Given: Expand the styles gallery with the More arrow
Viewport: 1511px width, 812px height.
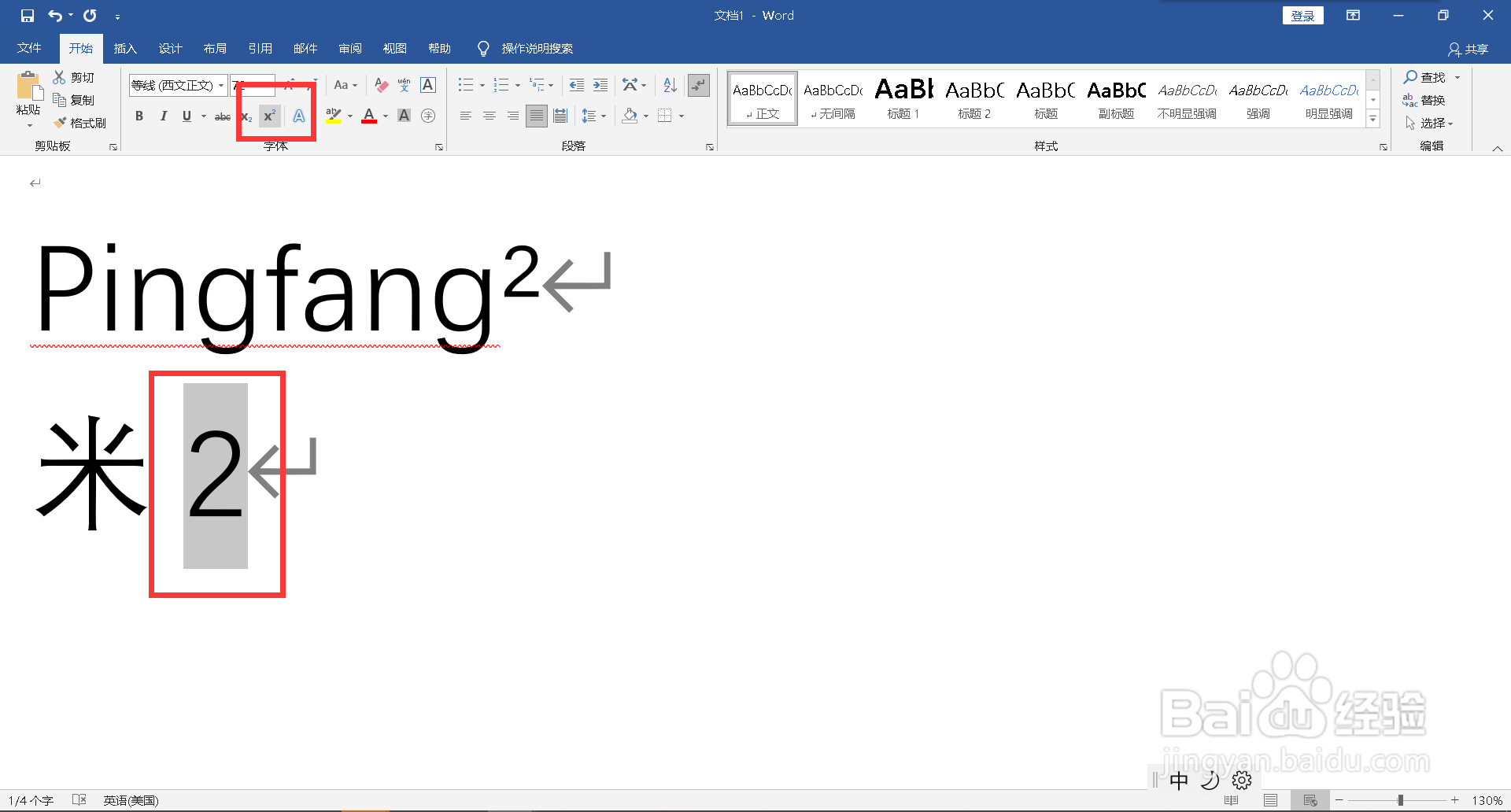Looking at the screenshot, I should [x=1373, y=119].
